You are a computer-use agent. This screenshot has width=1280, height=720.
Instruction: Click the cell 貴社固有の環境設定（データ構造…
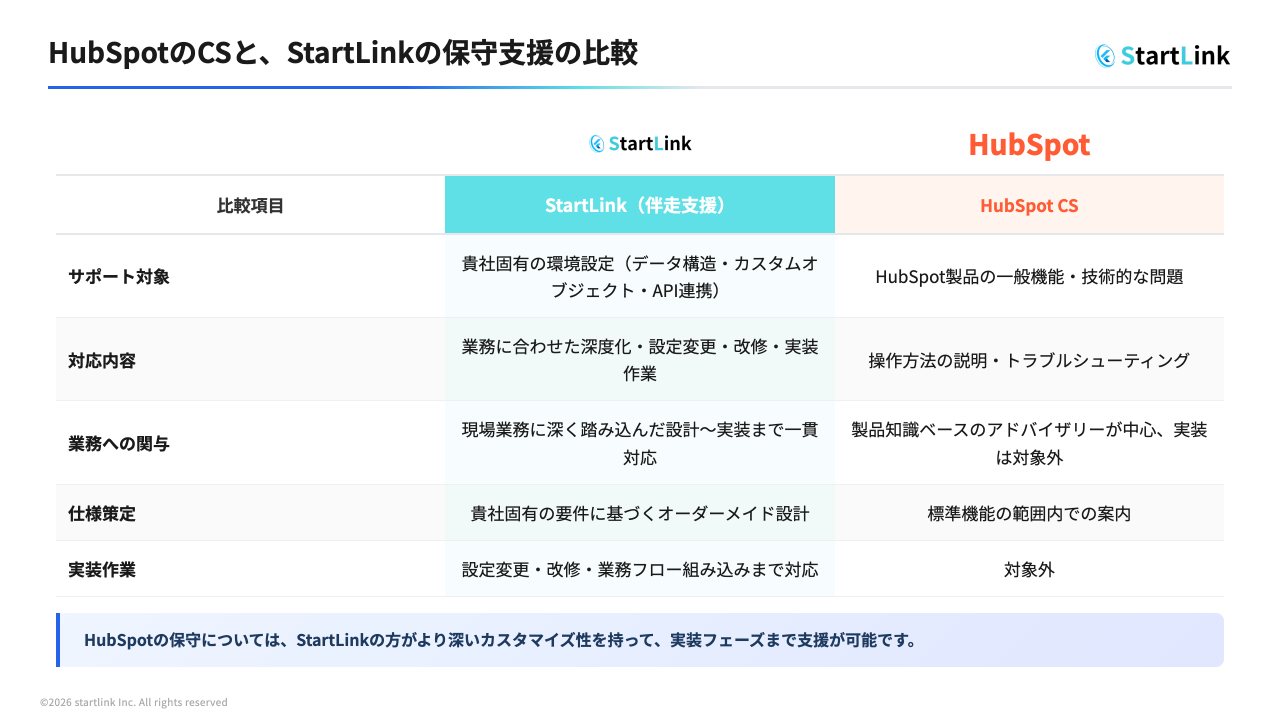[x=640, y=277]
